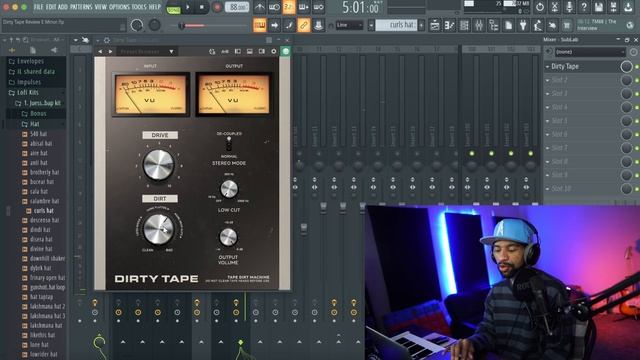
Task: Collapse the Lofi Kits folder
Action: (28, 93)
